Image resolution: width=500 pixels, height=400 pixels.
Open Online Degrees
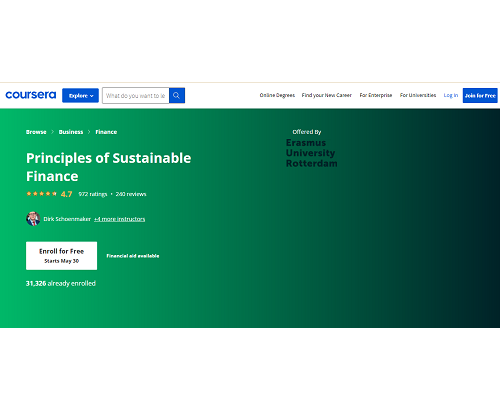pos(277,95)
